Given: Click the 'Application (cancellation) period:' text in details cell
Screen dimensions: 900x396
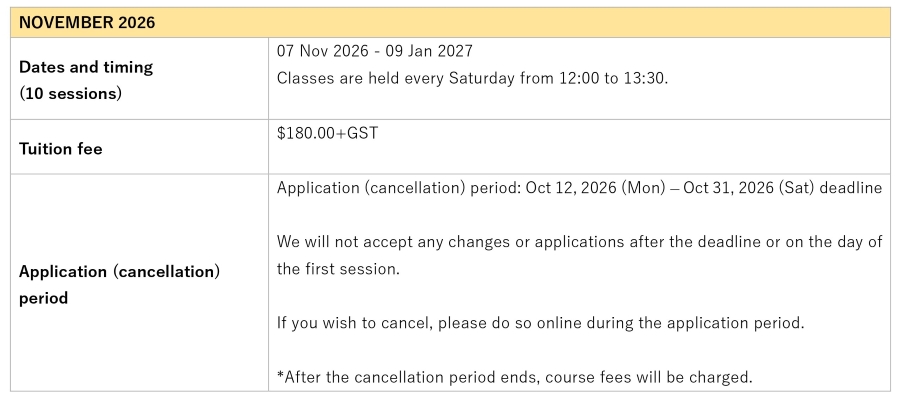Looking at the screenshot, I should [399, 188].
